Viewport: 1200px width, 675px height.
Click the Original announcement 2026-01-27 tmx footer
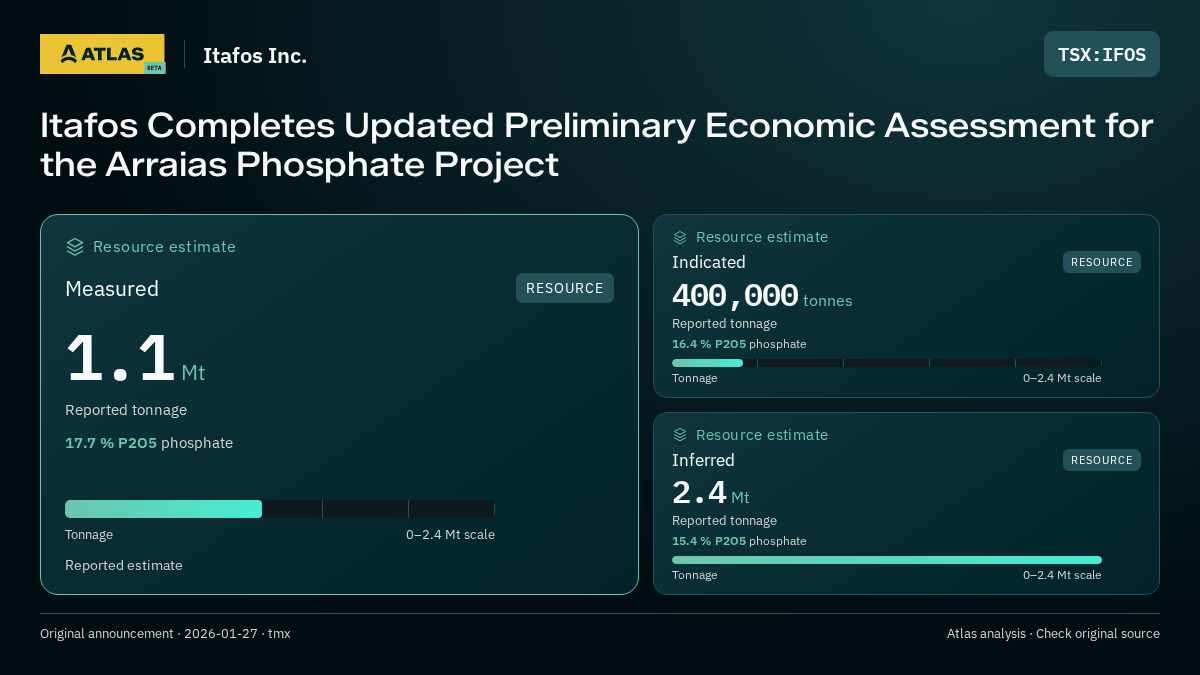coord(165,634)
